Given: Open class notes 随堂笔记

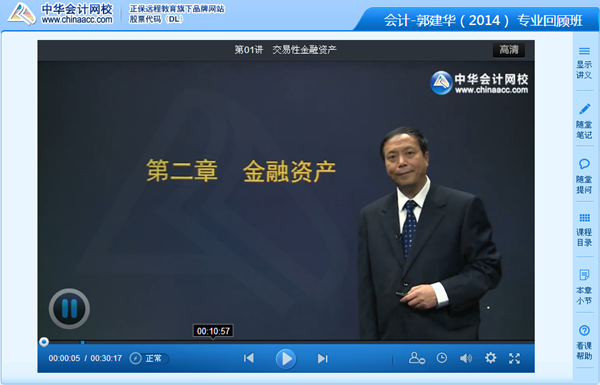Looking at the screenshot, I should point(584,121).
